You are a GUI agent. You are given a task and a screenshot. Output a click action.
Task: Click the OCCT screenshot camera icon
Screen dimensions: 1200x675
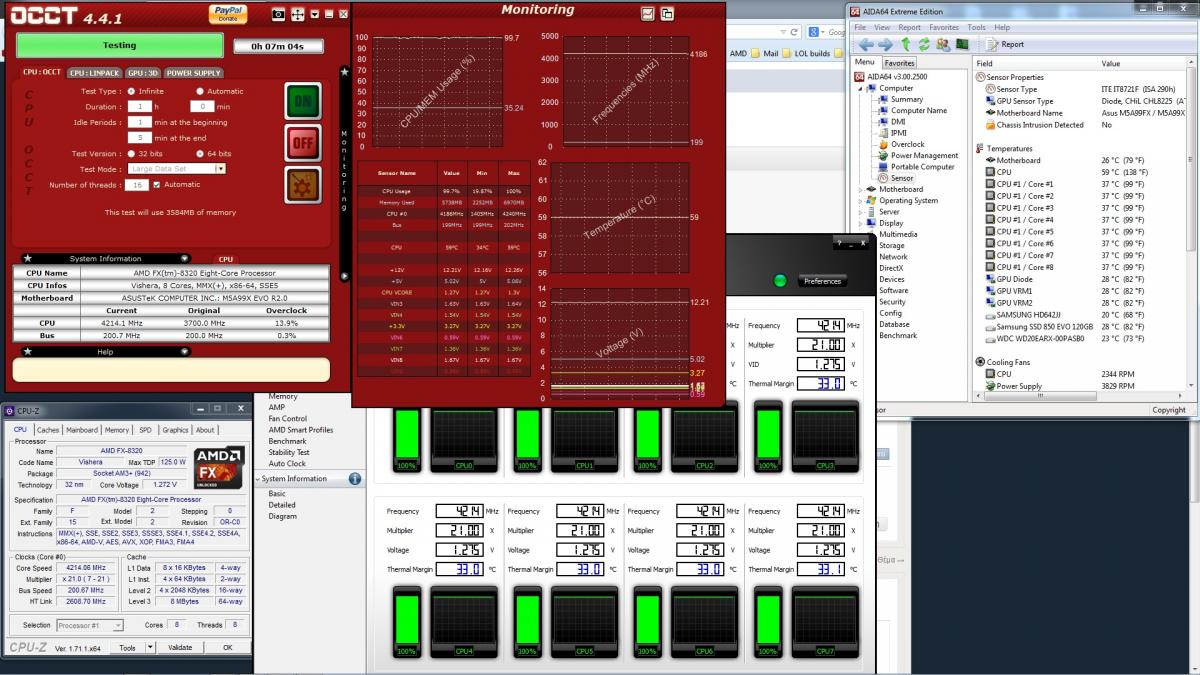[279, 14]
